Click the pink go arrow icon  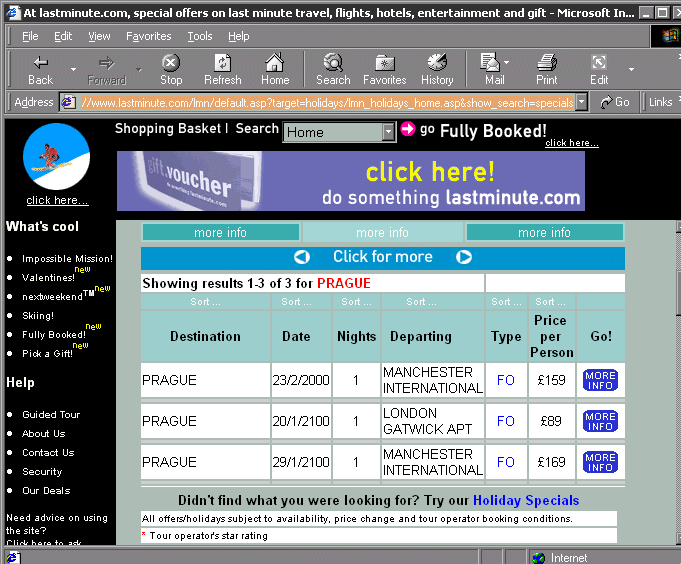coord(408,129)
